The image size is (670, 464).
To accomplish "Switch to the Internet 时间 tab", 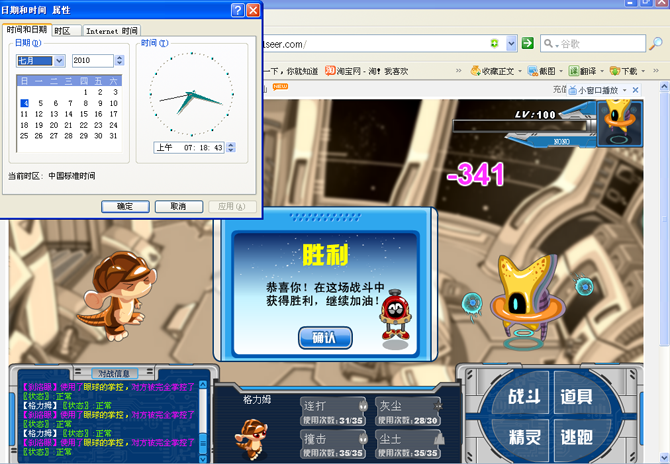I will [112, 31].
